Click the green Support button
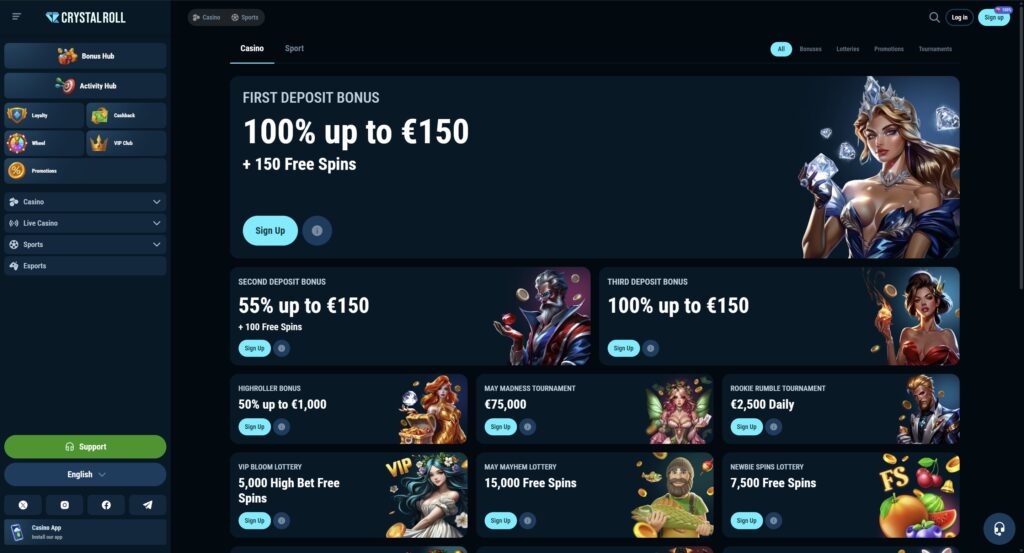 click(85, 447)
